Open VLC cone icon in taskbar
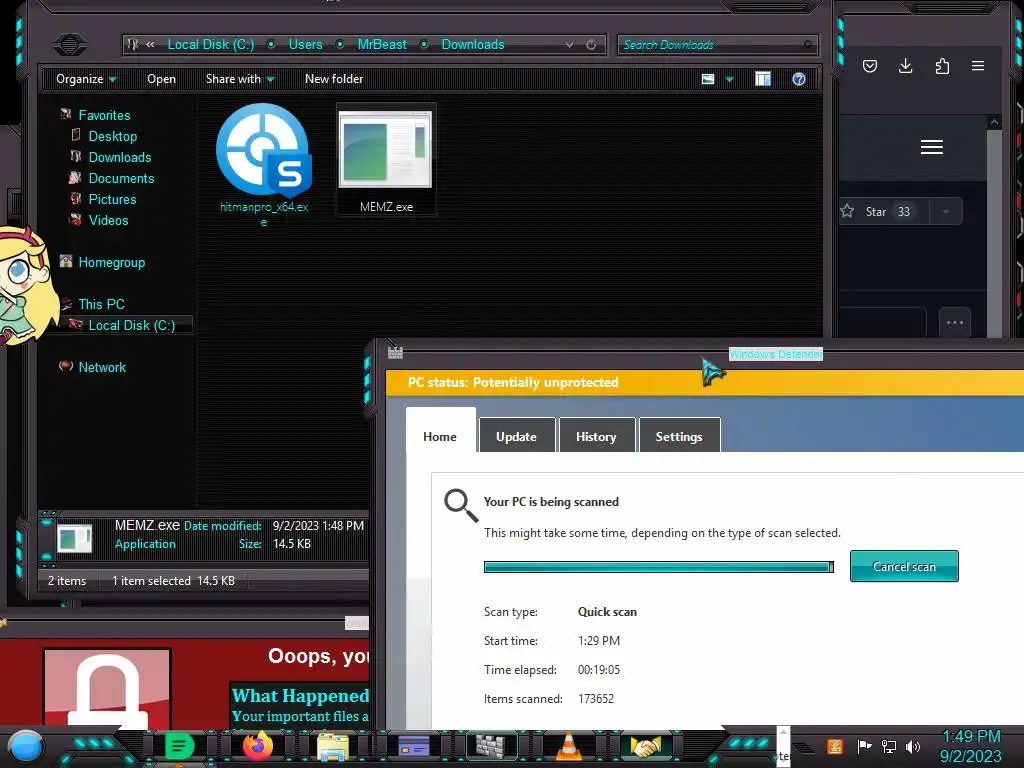Screen dimensions: 1024x768 click(569, 746)
